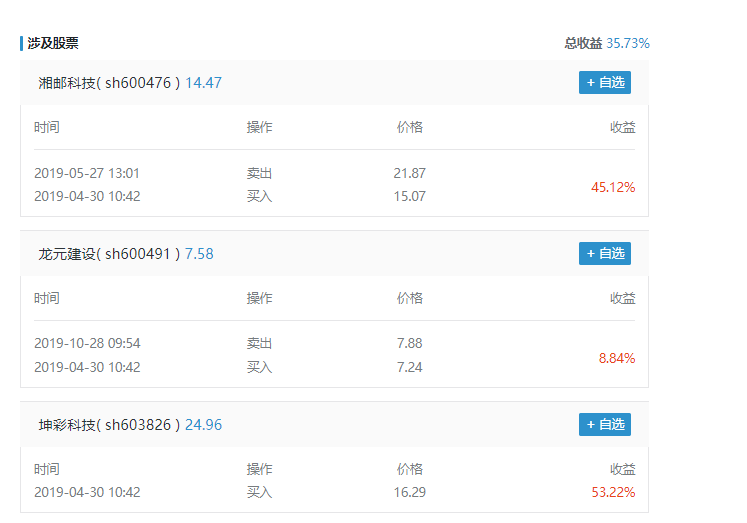Click the 14.47 current price of 湘邮科技
This screenshot has width=747, height=523.
[203, 83]
